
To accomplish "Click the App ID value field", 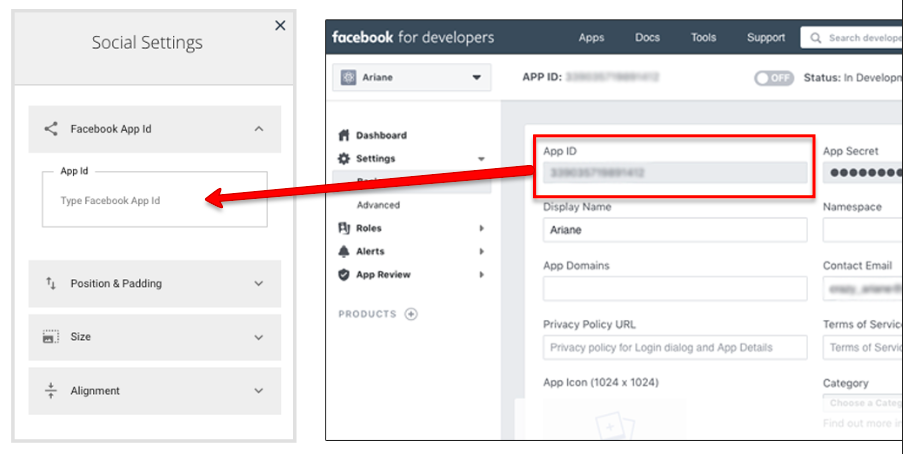I will pyautogui.click(x=675, y=173).
